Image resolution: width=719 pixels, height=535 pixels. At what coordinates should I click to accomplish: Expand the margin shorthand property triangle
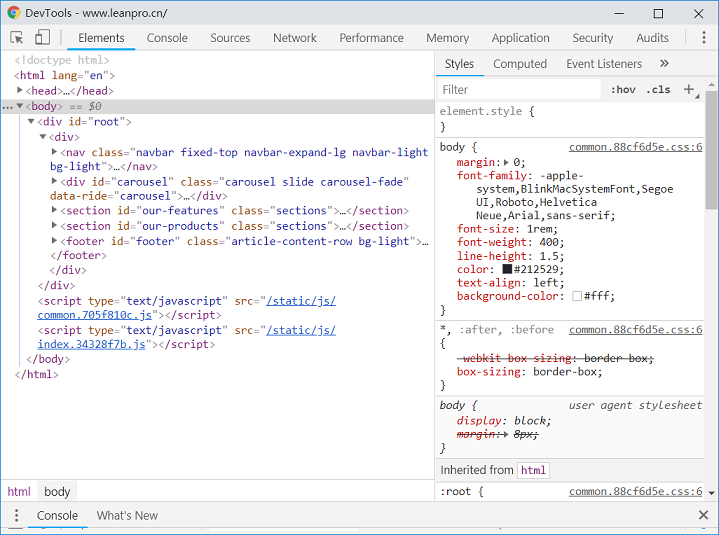pos(507,162)
